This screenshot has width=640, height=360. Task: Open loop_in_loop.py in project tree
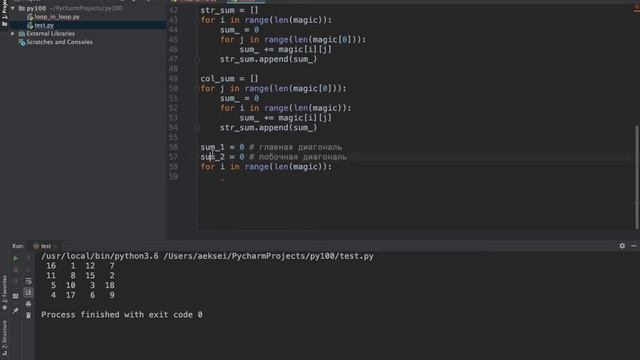[x=57, y=17]
